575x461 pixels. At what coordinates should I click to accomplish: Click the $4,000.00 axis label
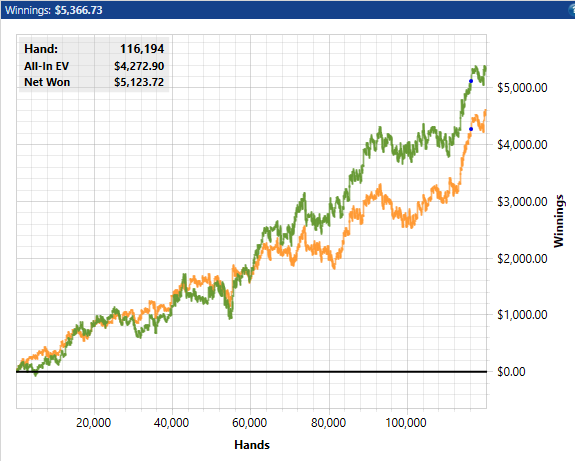point(522,144)
